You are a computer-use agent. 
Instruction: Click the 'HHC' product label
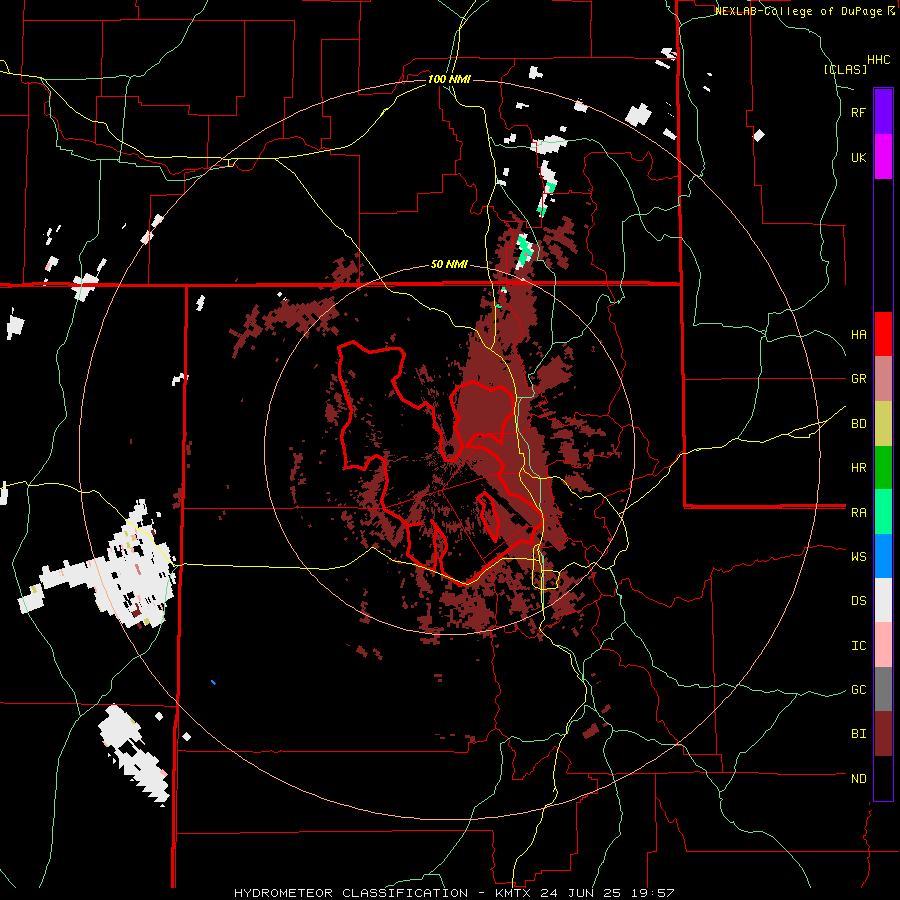[879, 60]
